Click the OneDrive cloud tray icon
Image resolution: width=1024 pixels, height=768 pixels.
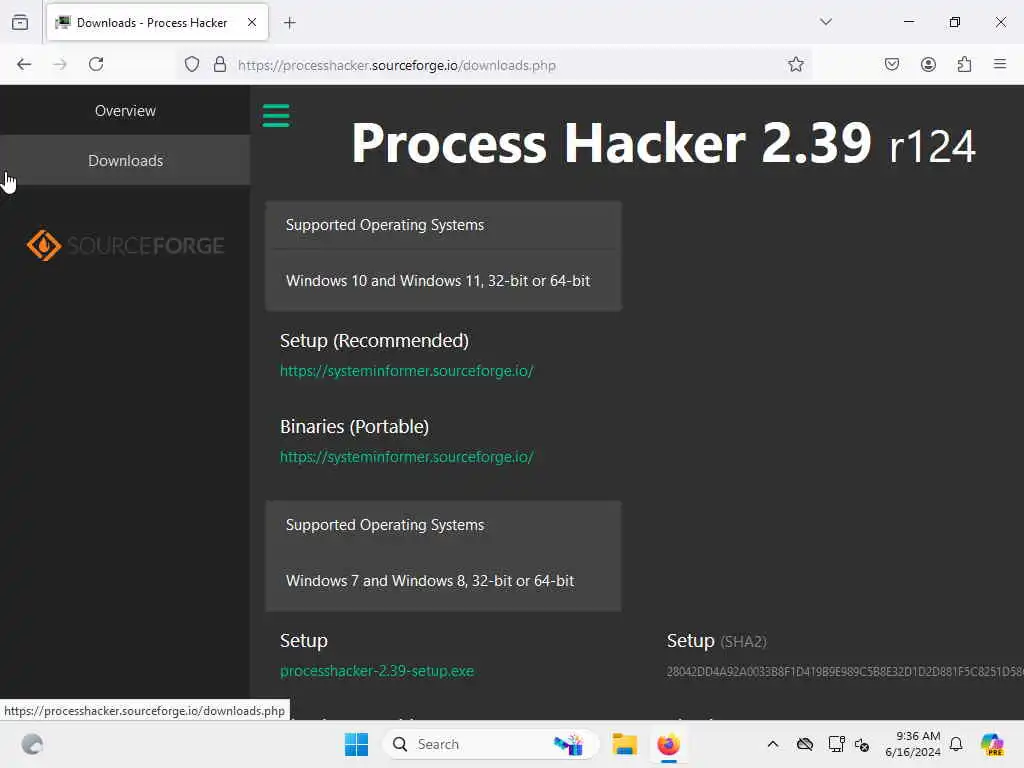805,744
